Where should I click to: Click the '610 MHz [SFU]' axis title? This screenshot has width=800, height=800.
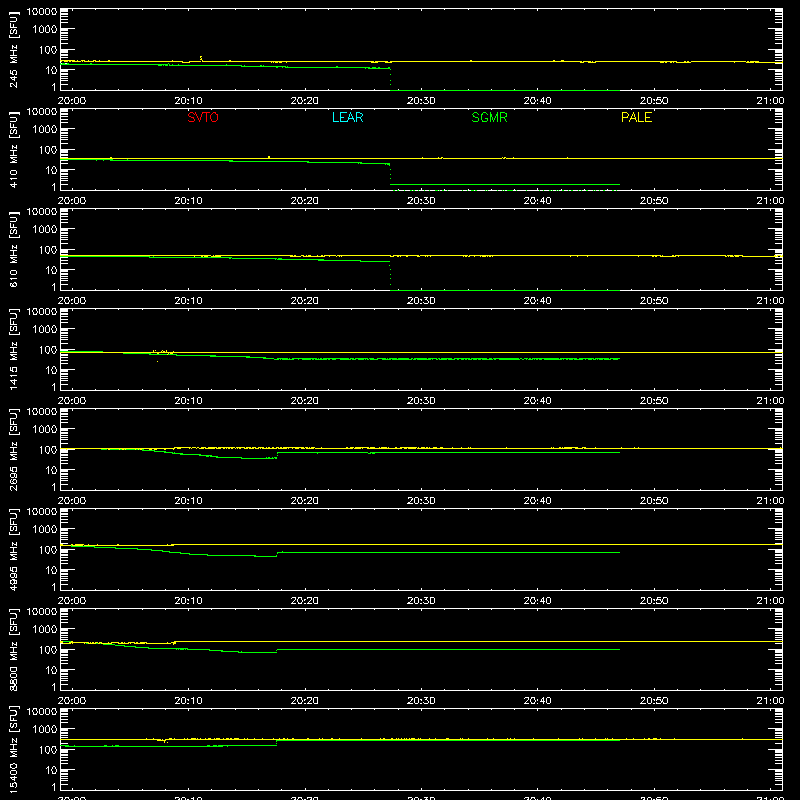pos(14,250)
